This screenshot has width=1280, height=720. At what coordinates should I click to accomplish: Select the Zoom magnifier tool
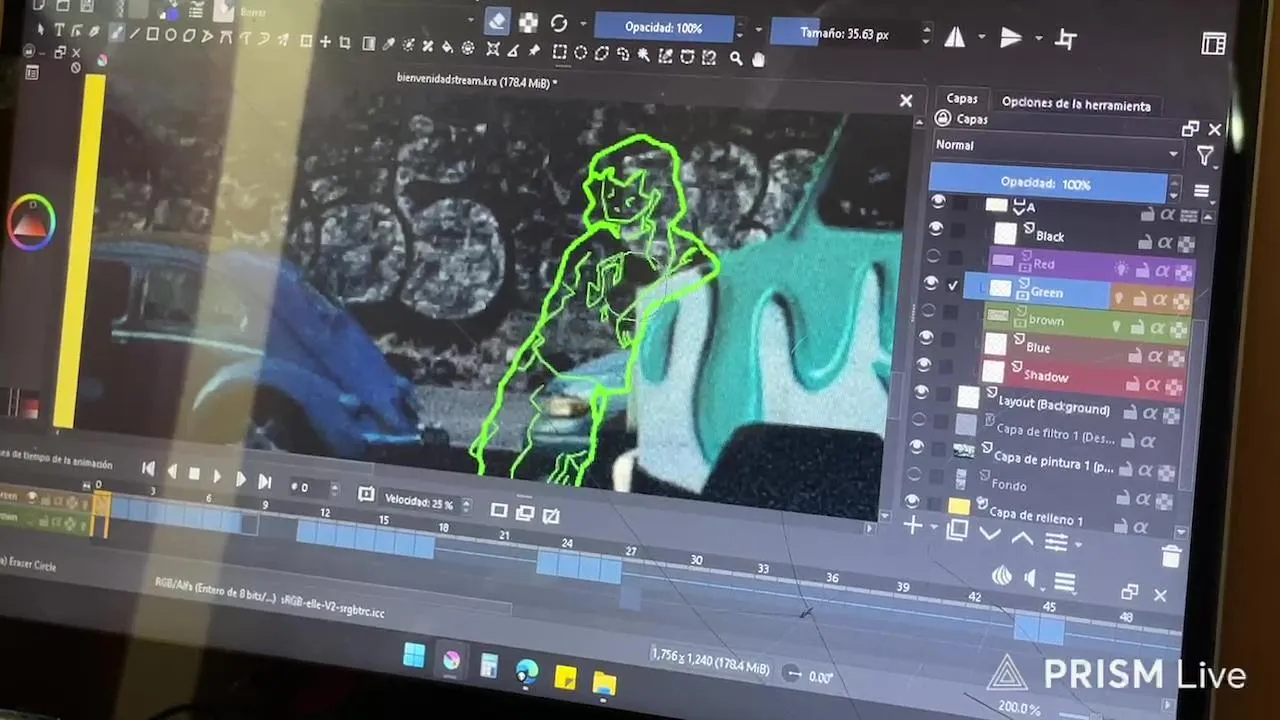click(736, 58)
